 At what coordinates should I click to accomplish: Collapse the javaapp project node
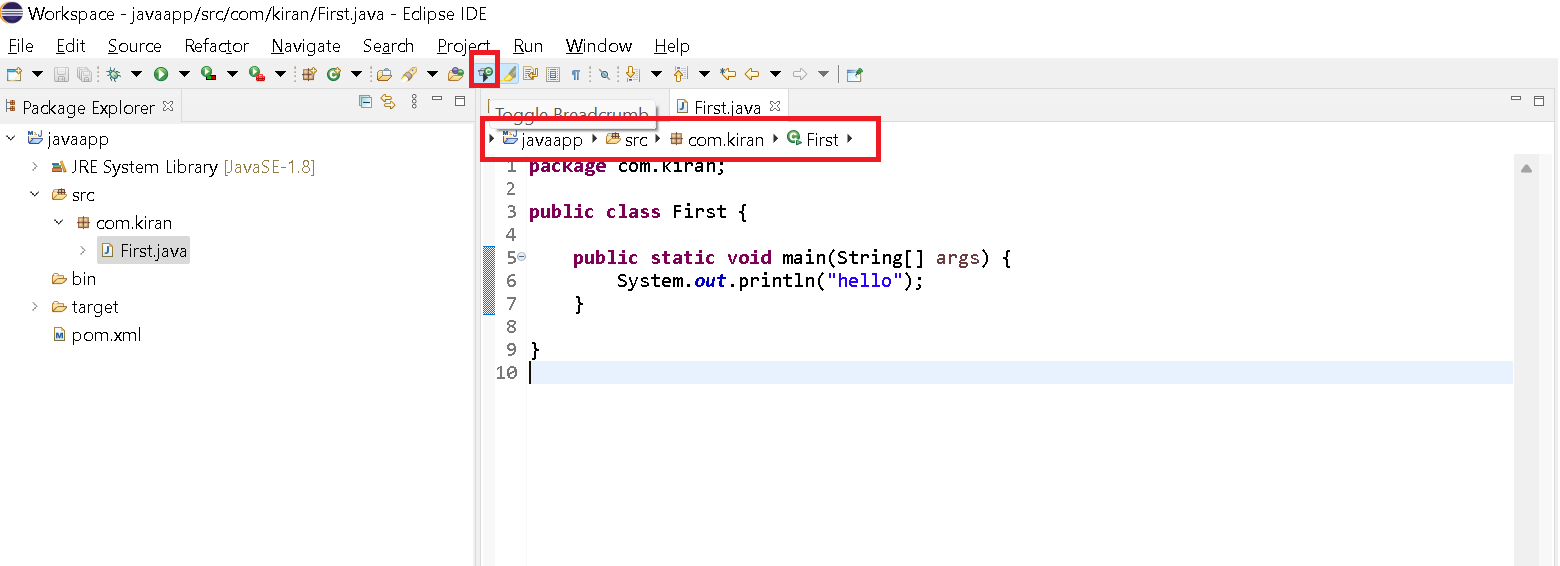tap(11, 138)
